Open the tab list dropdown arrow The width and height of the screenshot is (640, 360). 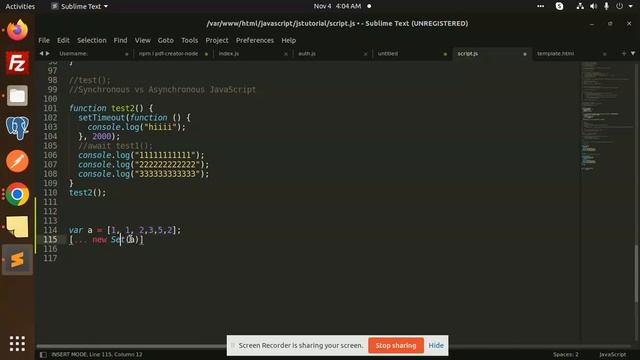633,53
